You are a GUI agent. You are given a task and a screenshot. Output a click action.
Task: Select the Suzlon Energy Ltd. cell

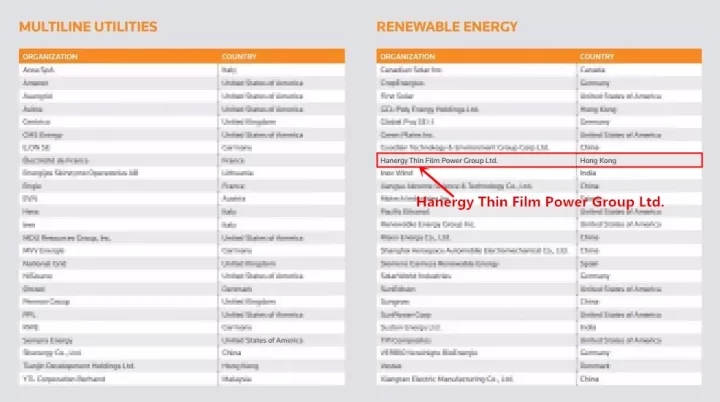click(x=476, y=328)
